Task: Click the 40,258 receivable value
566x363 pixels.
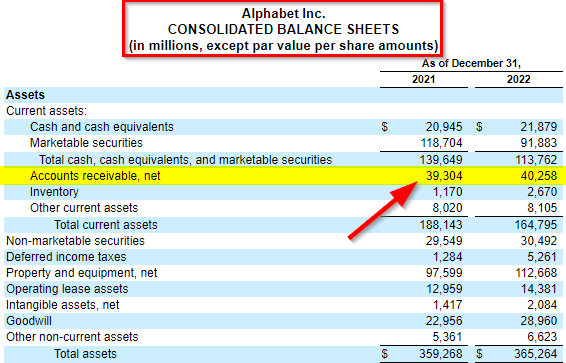Action: pyautogui.click(x=539, y=176)
